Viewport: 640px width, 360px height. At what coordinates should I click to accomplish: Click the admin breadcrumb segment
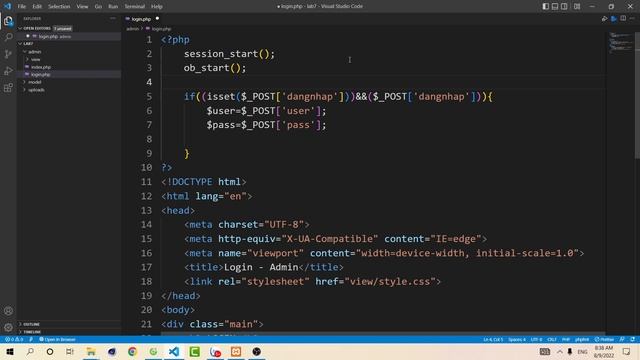132,29
